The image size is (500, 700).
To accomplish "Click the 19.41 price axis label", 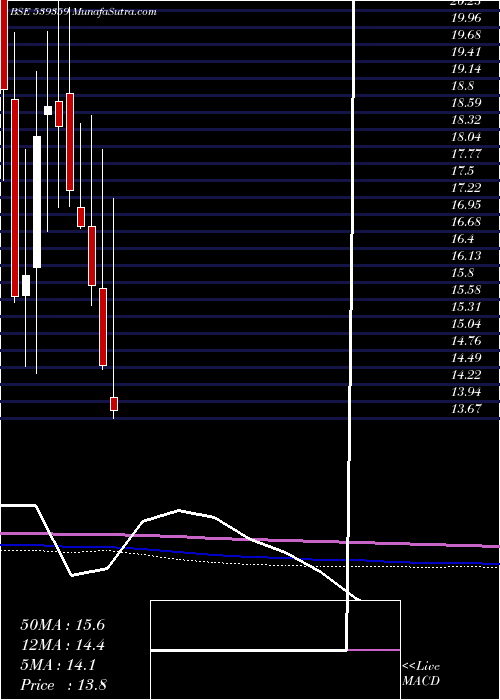I will tap(466, 52).
